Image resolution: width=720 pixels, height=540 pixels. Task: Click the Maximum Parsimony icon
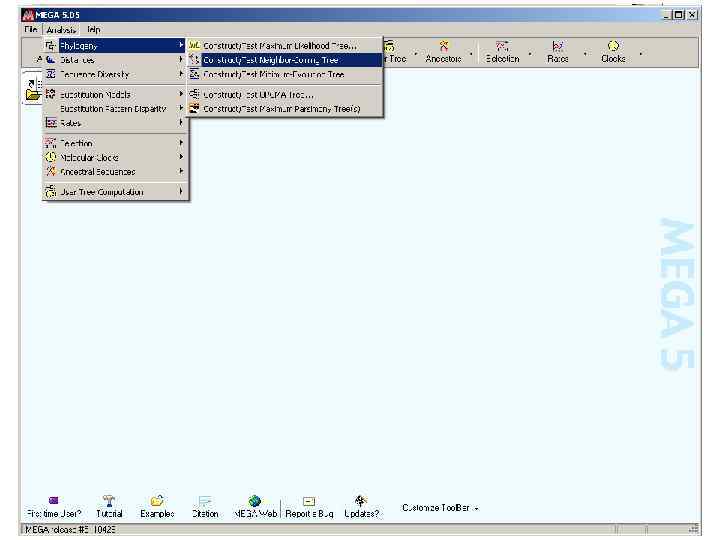195,108
